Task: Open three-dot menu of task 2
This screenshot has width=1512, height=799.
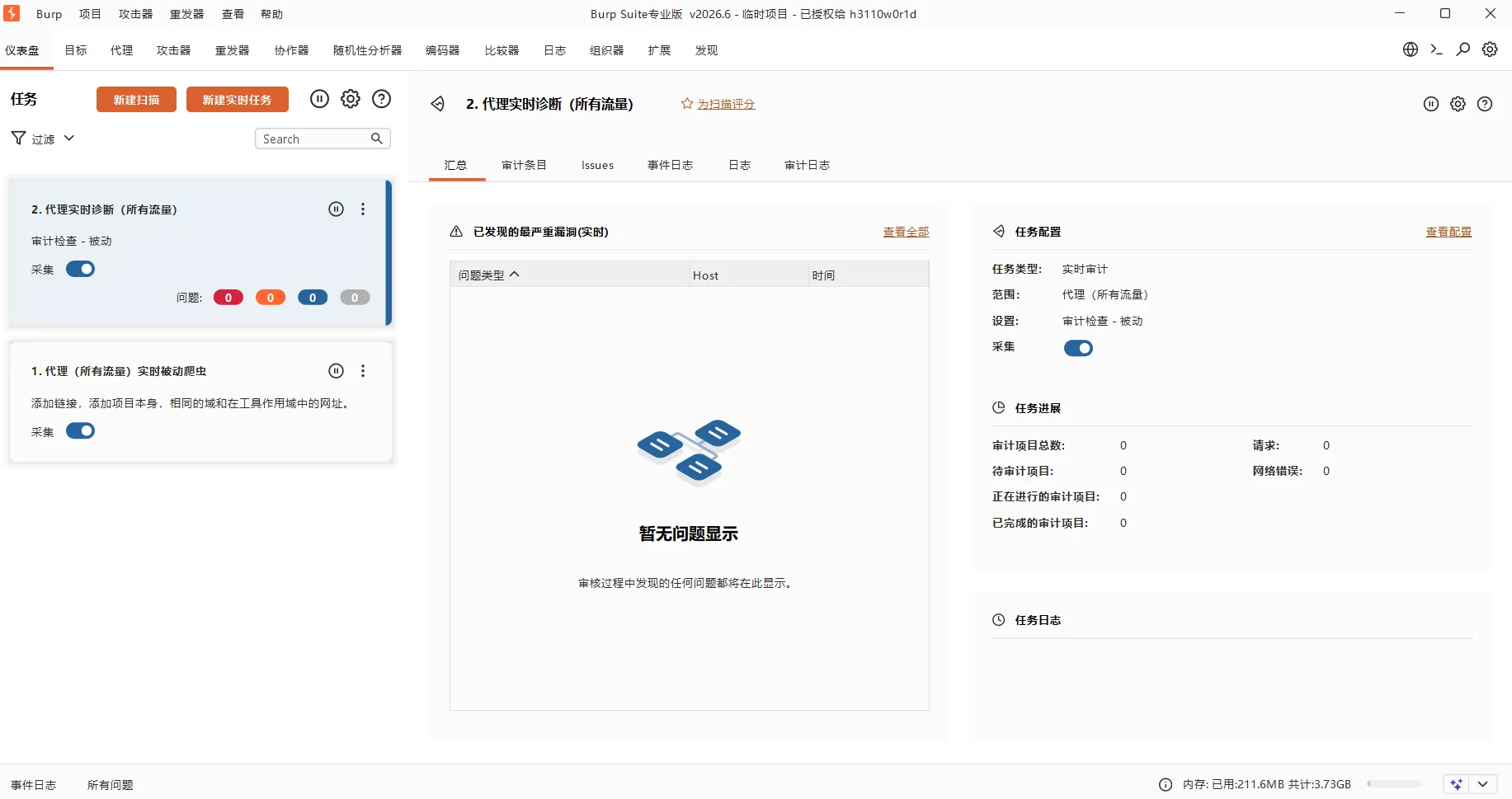Action: (363, 209)
